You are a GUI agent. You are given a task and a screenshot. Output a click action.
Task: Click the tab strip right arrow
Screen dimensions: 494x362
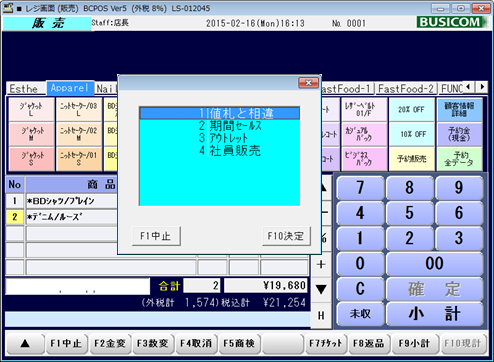click(x=482, y=87)
